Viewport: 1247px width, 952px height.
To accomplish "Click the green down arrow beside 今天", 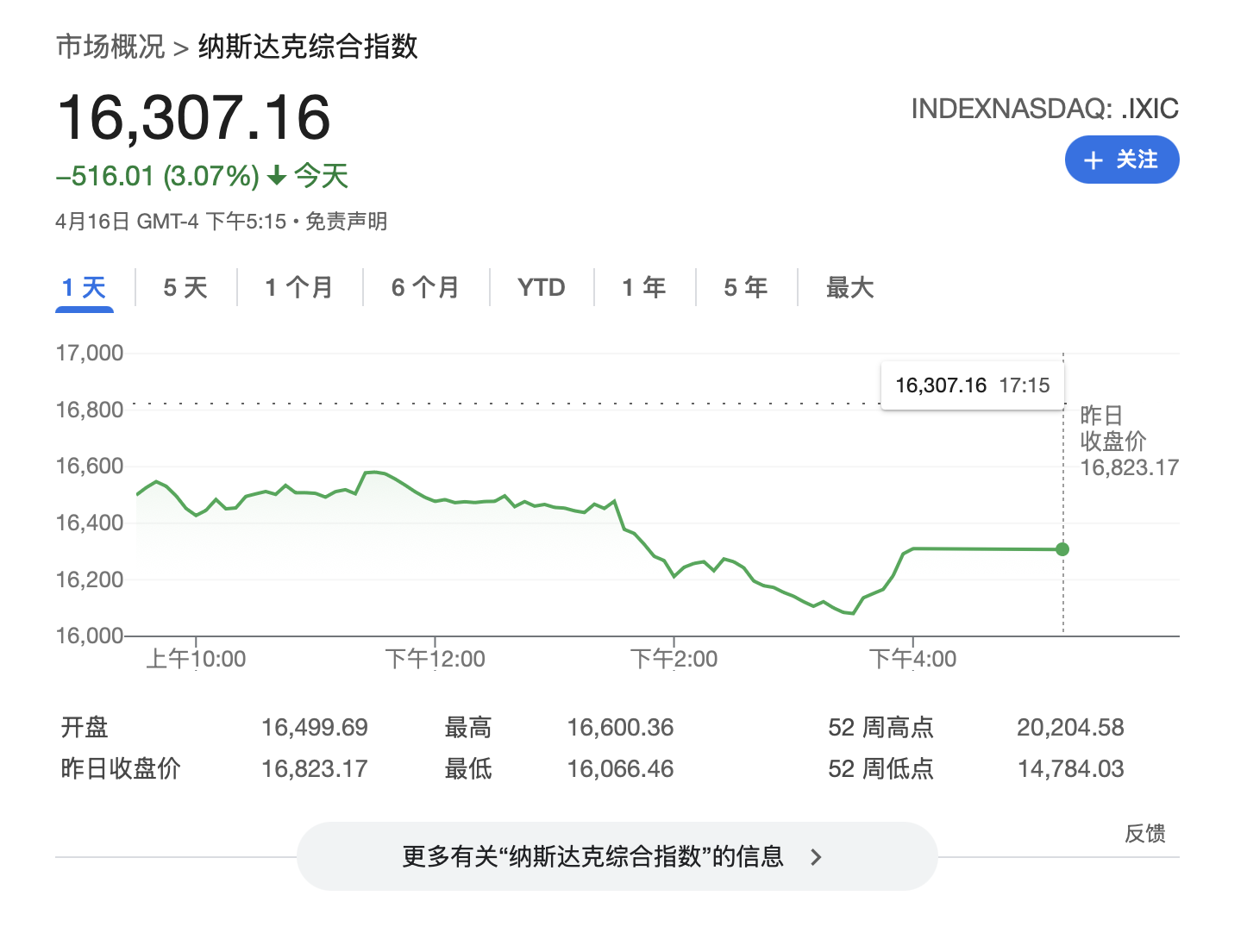I will point(276,177).
